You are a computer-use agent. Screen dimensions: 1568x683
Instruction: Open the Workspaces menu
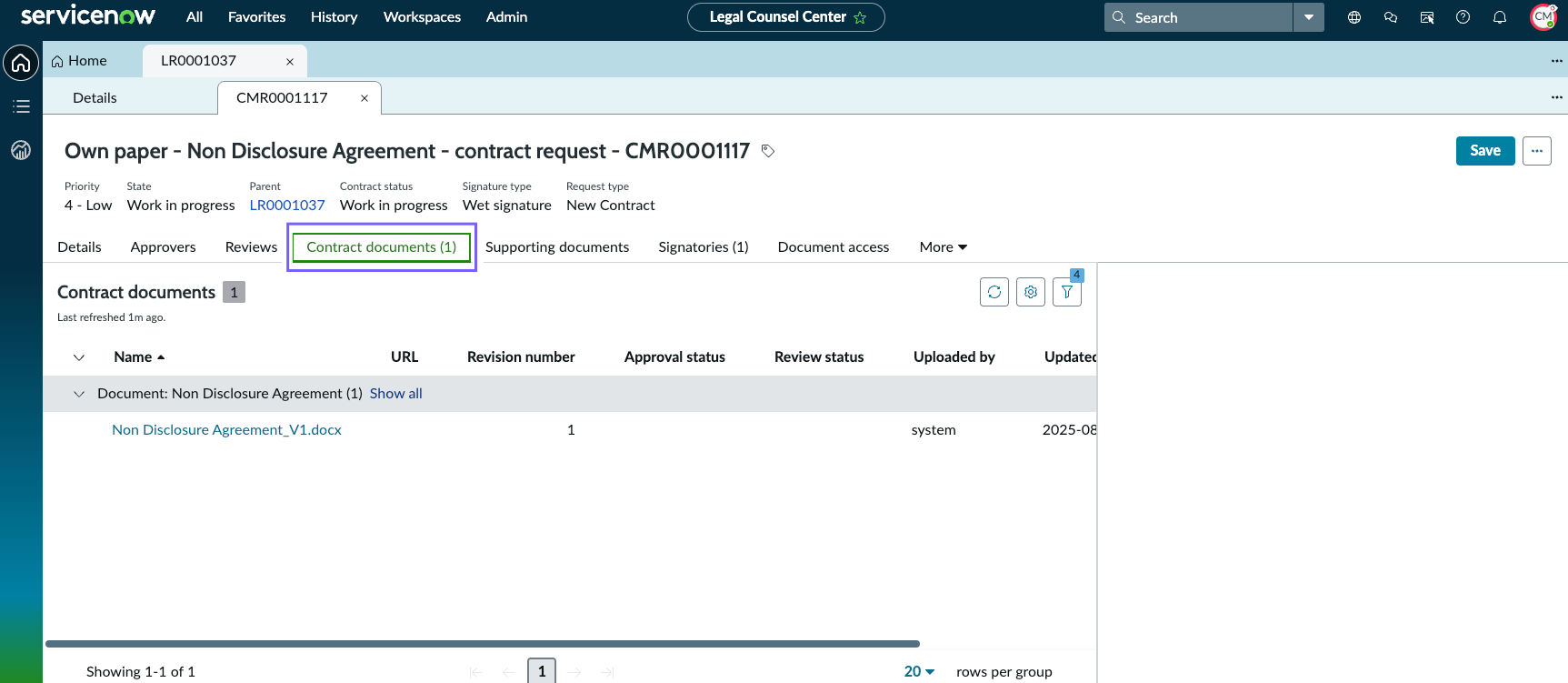click(x=422, y=17)
